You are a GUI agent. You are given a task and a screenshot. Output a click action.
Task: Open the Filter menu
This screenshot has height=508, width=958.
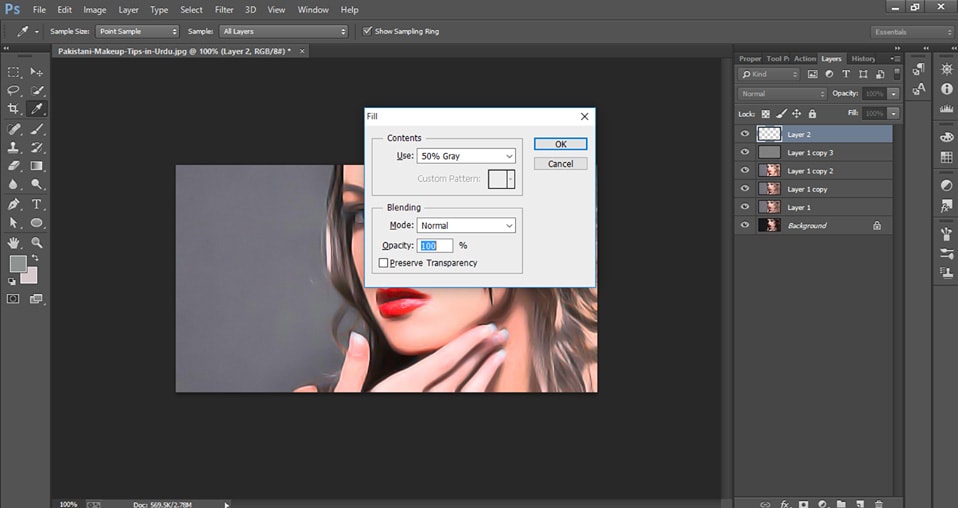coord(224,9)
